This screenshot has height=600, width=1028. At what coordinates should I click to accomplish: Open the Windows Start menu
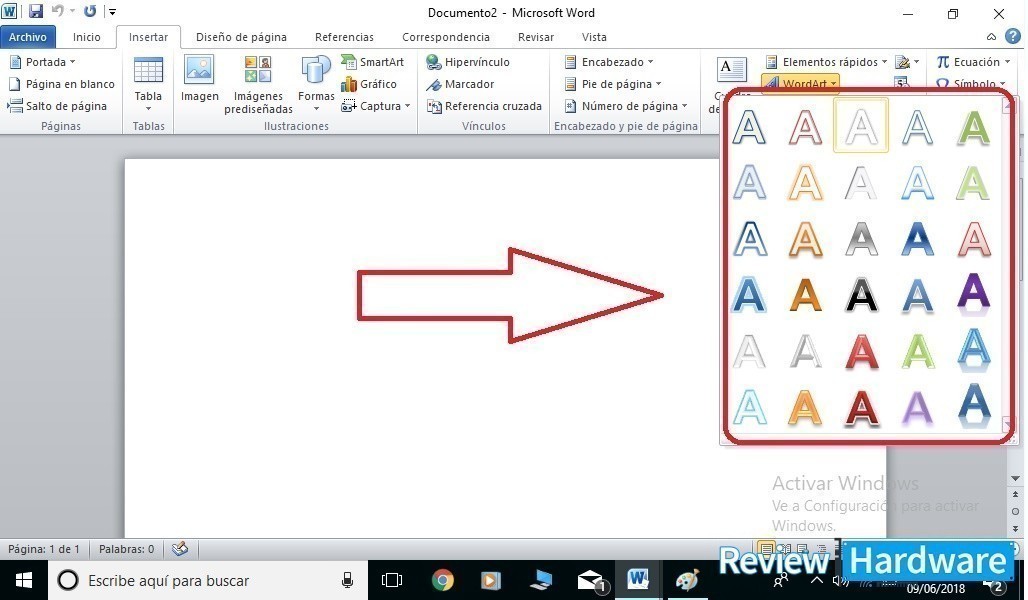(24, 580)
